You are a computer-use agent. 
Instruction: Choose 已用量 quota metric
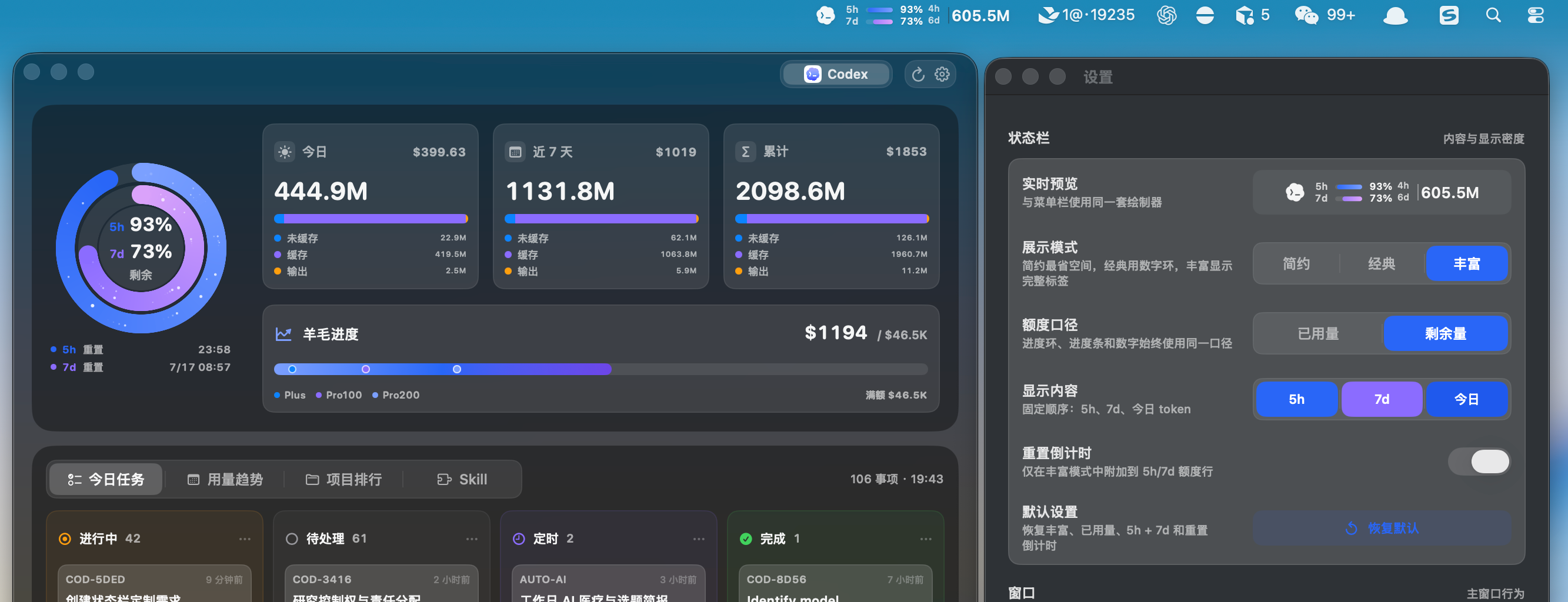click(1318, 333)
